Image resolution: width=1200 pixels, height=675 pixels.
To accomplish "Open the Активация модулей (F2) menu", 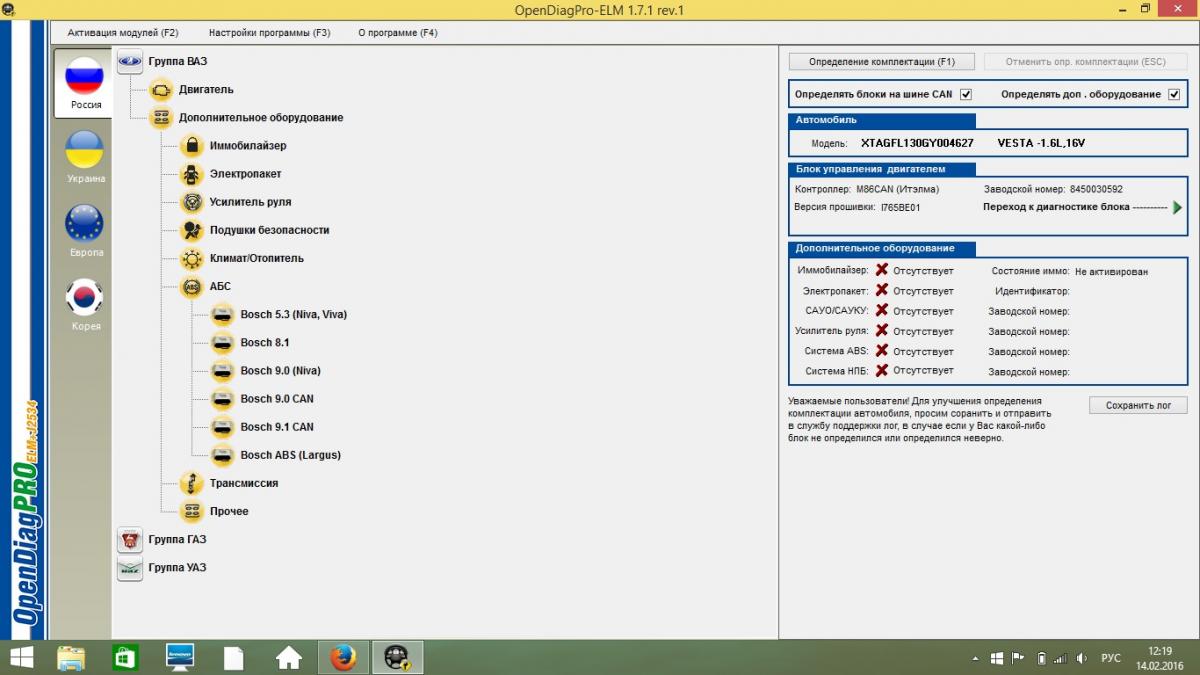I will pos(123,33).
